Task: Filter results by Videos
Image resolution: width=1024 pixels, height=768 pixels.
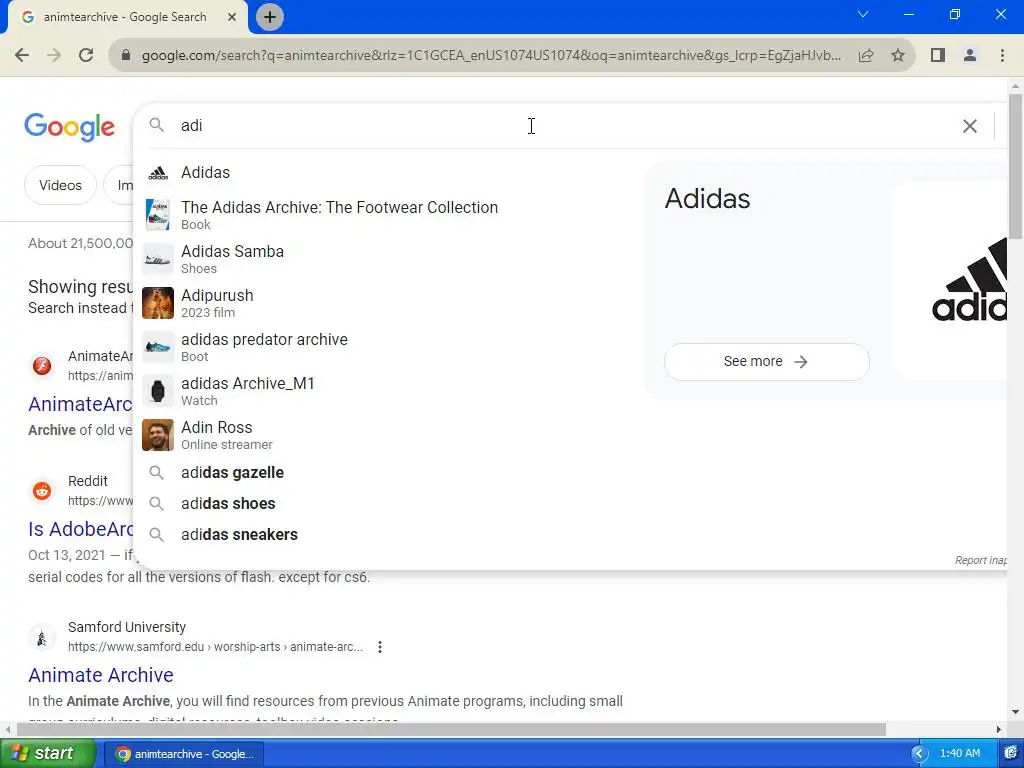Action: [60, 185]
